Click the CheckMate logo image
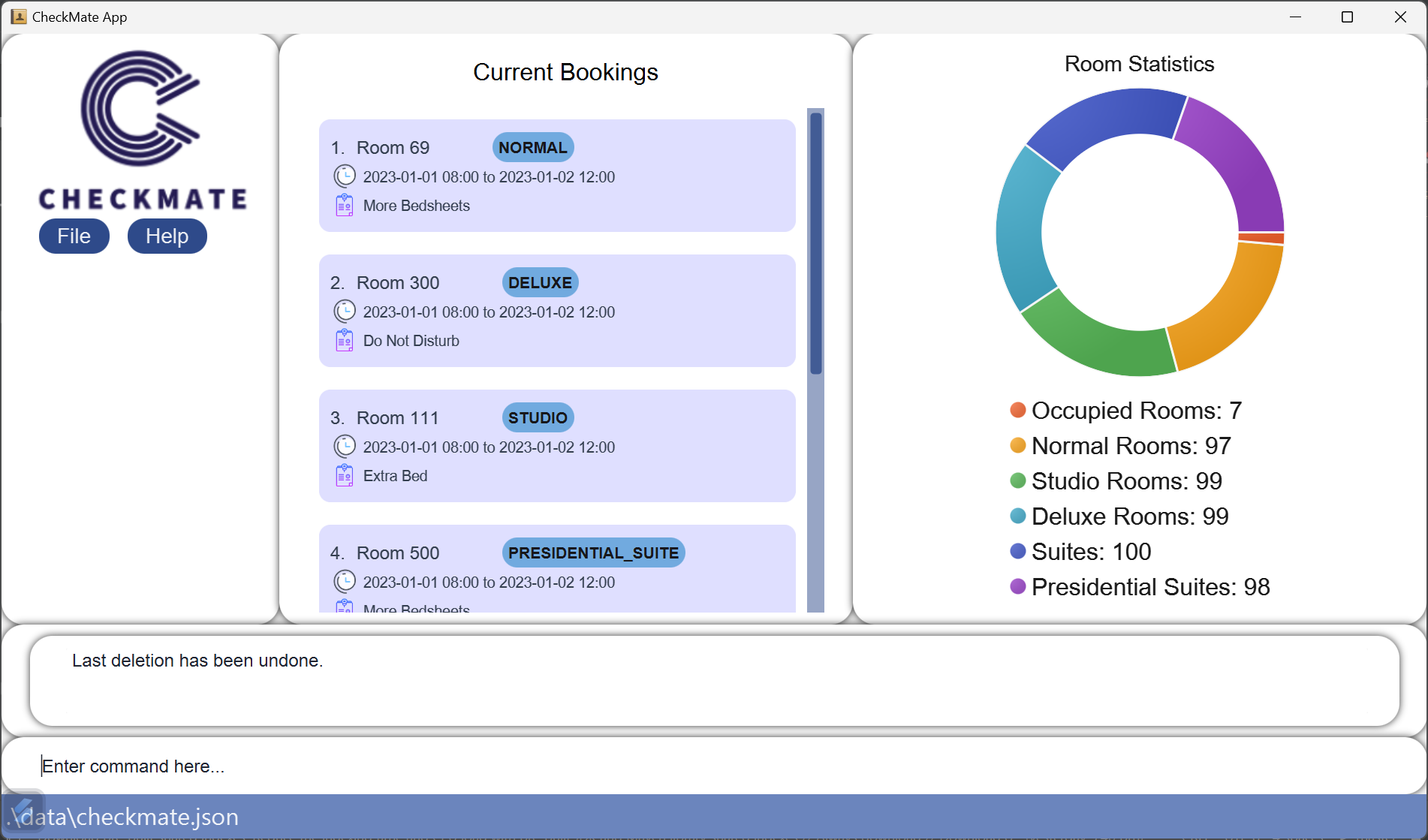 point(142,130)
